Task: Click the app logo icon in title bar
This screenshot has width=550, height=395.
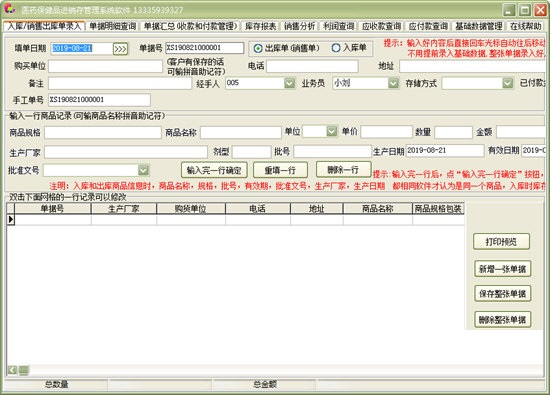Action: (9, 9)
